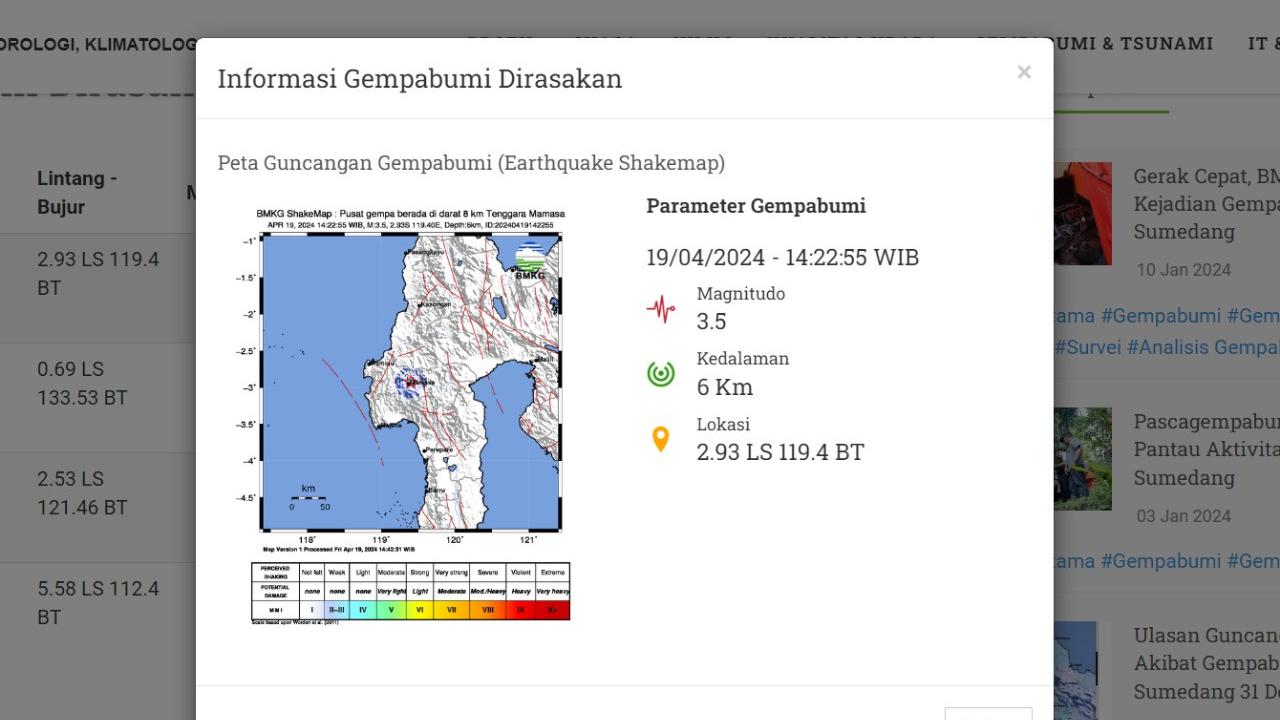Close the Informasi Gempabumi Dirasakan dialog
The width and height of the screenshot is (1280, 720).
pyautogui.click(x=1023, y=71)
